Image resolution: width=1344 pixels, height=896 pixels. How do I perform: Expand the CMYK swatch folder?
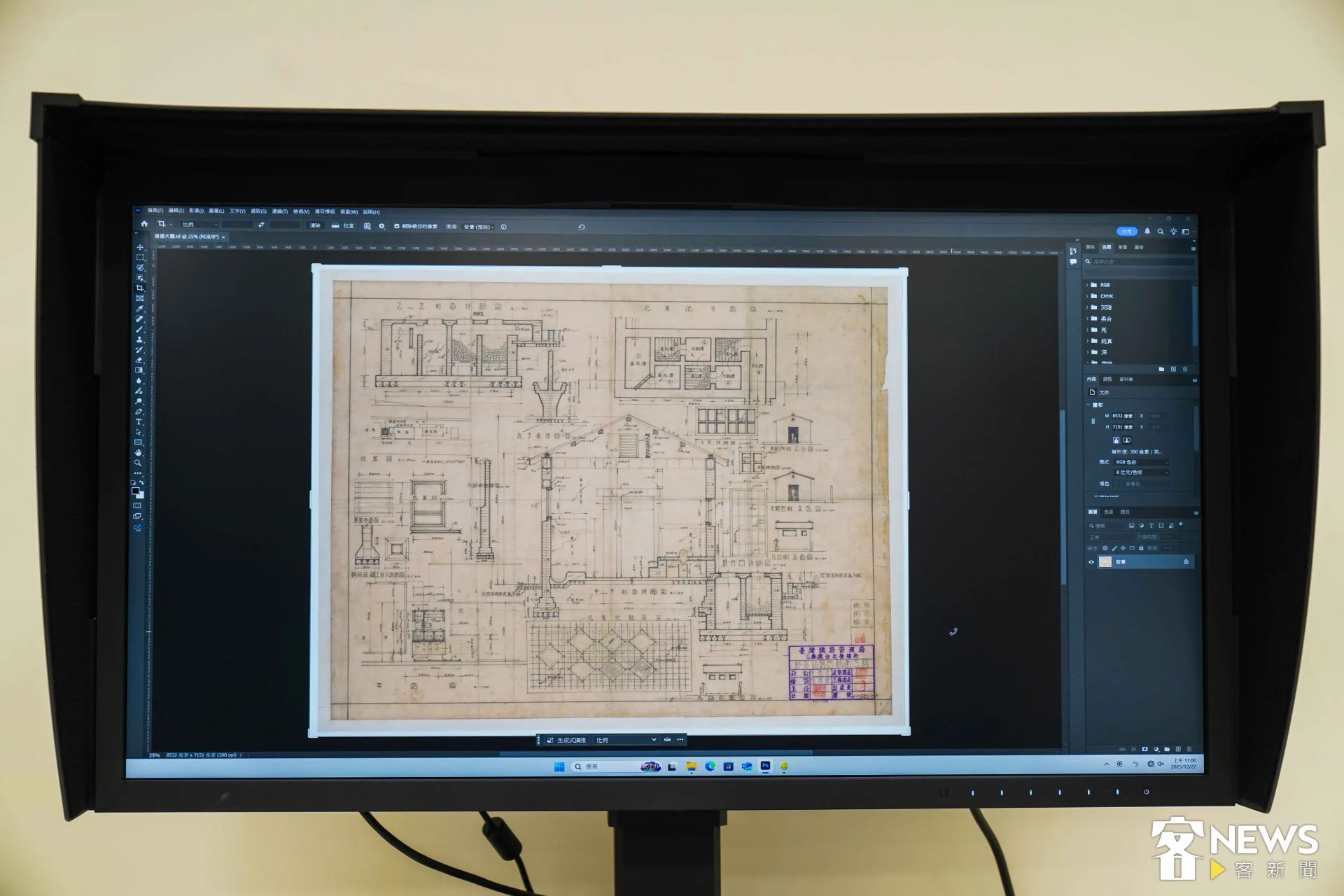point(1087,296)
